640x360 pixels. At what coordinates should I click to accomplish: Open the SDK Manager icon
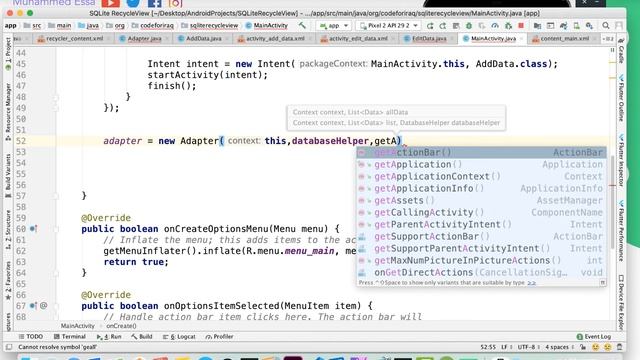pyautogui.click(x=590, y=26)
